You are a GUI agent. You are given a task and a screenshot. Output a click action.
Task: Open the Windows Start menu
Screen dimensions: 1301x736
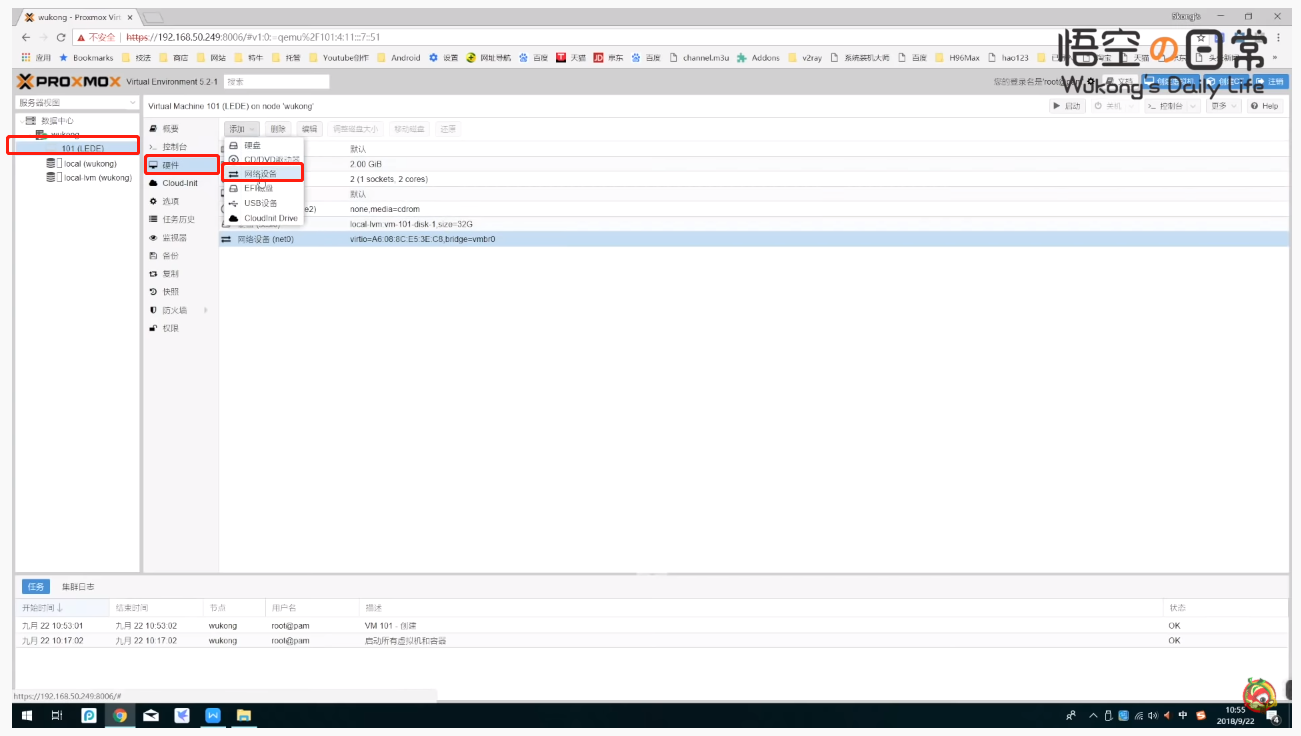coord(27,715)
